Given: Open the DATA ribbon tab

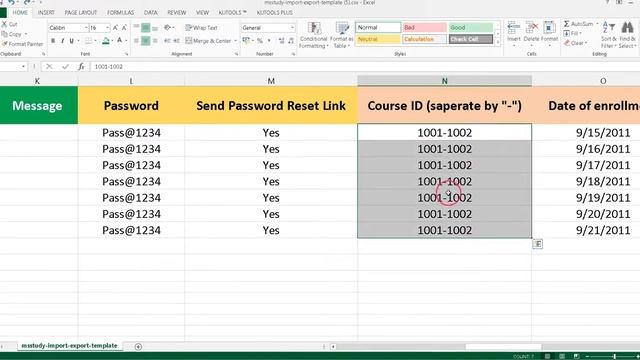Looking at the screenshot, I should pos(151,13).
